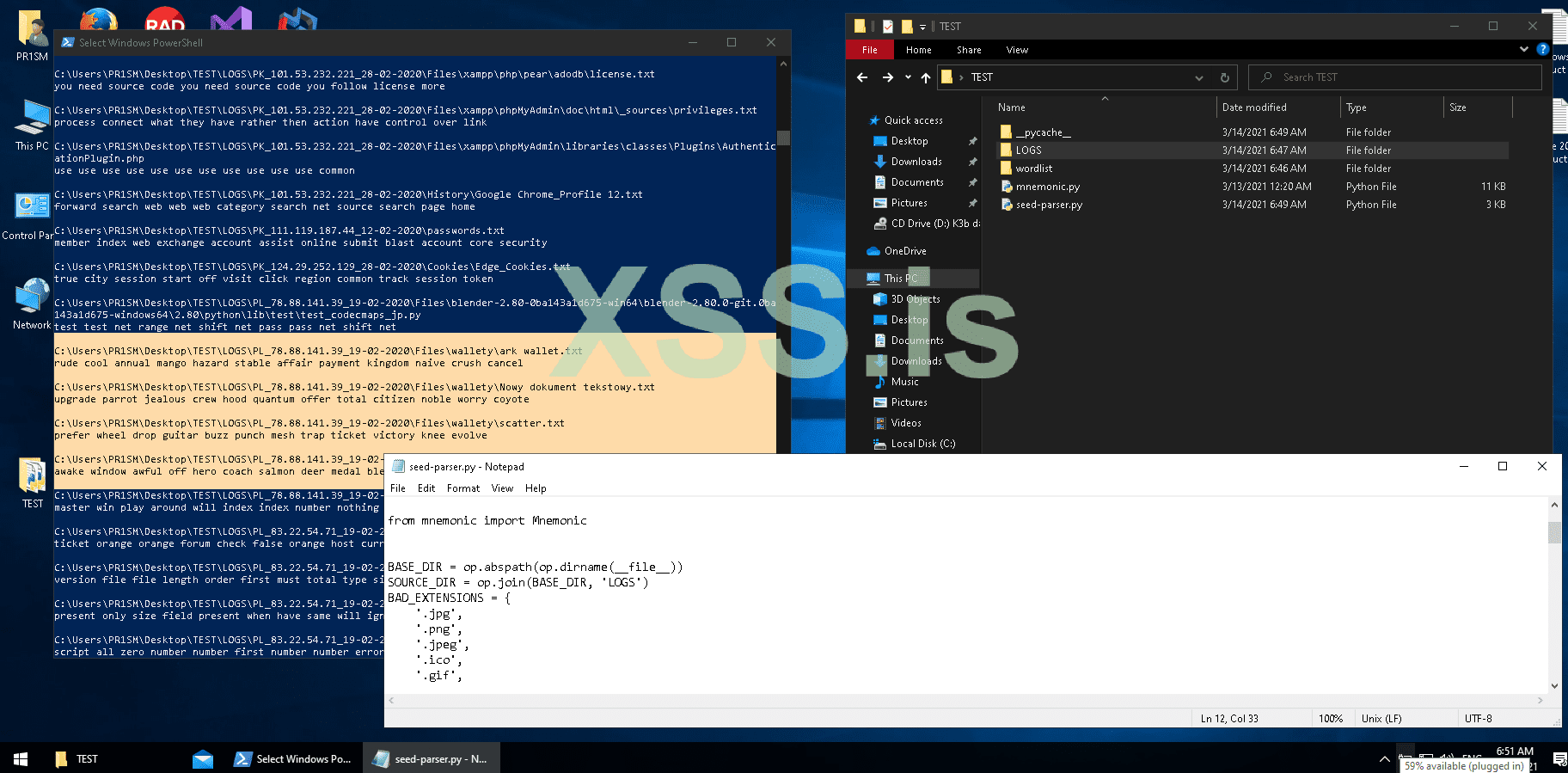Open the Mail icon in the taskbar
1568x773 pixels.
point(203,758)
